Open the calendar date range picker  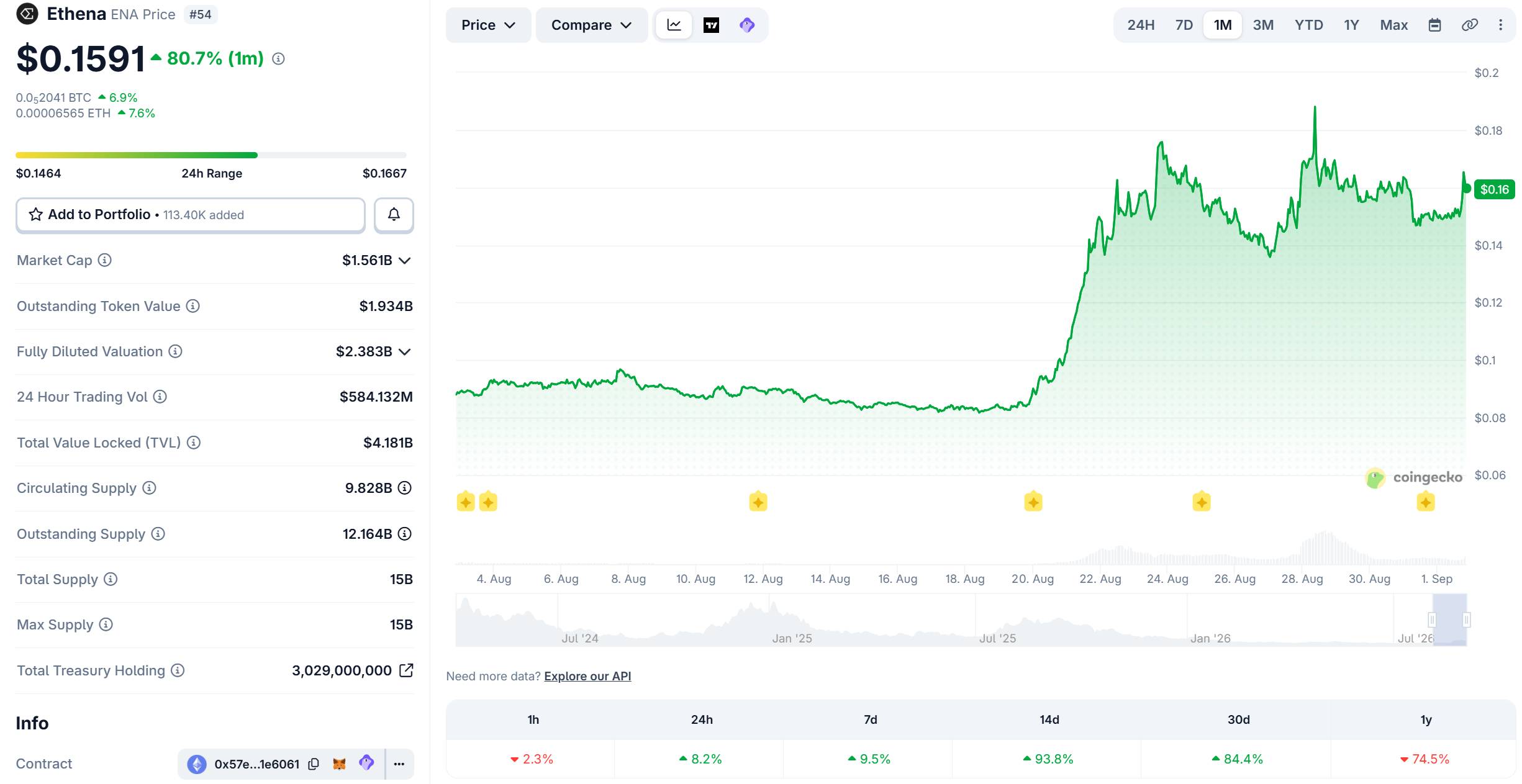pos(1435,25)
